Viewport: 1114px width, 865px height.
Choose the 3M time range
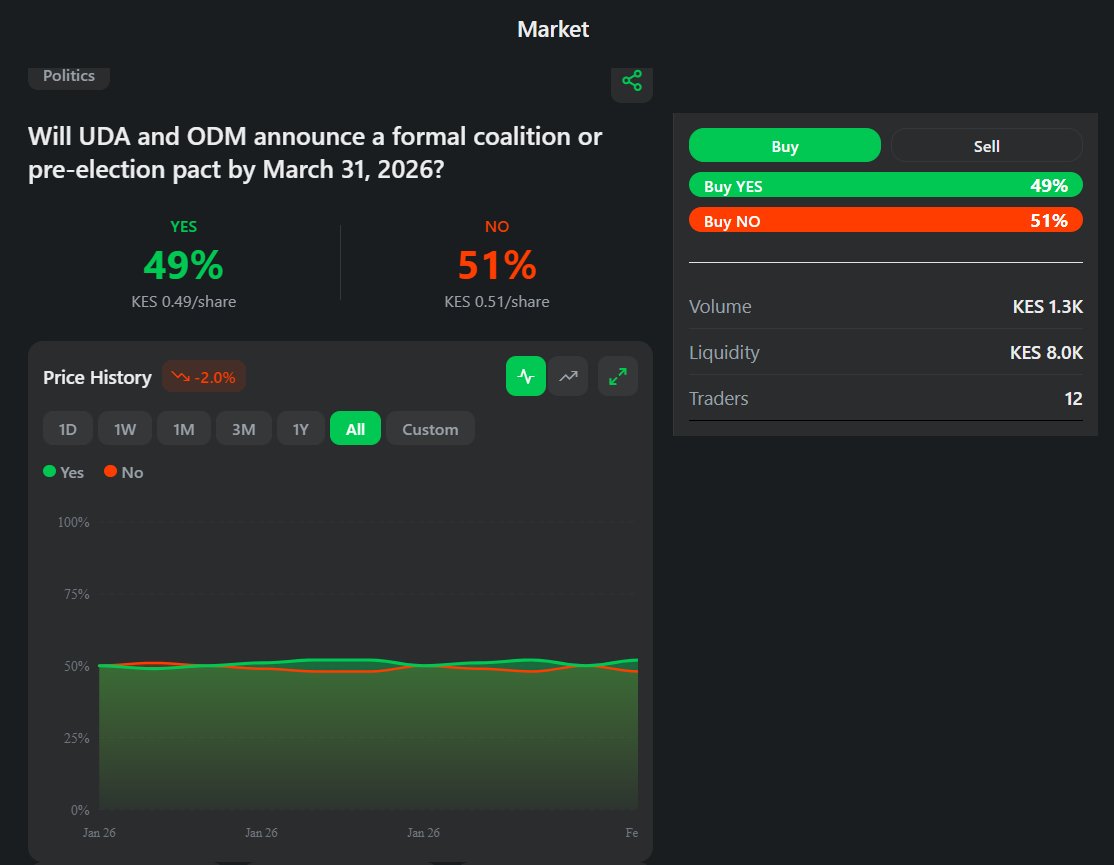244,429
